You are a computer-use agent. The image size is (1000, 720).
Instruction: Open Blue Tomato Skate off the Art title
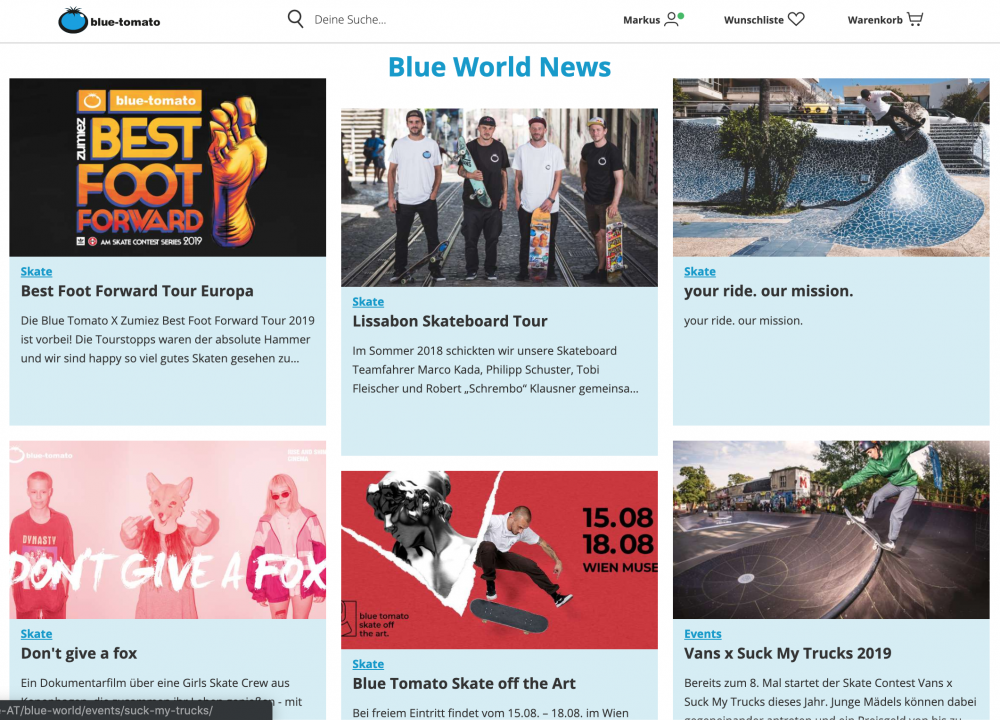click(x=464, y=683)
